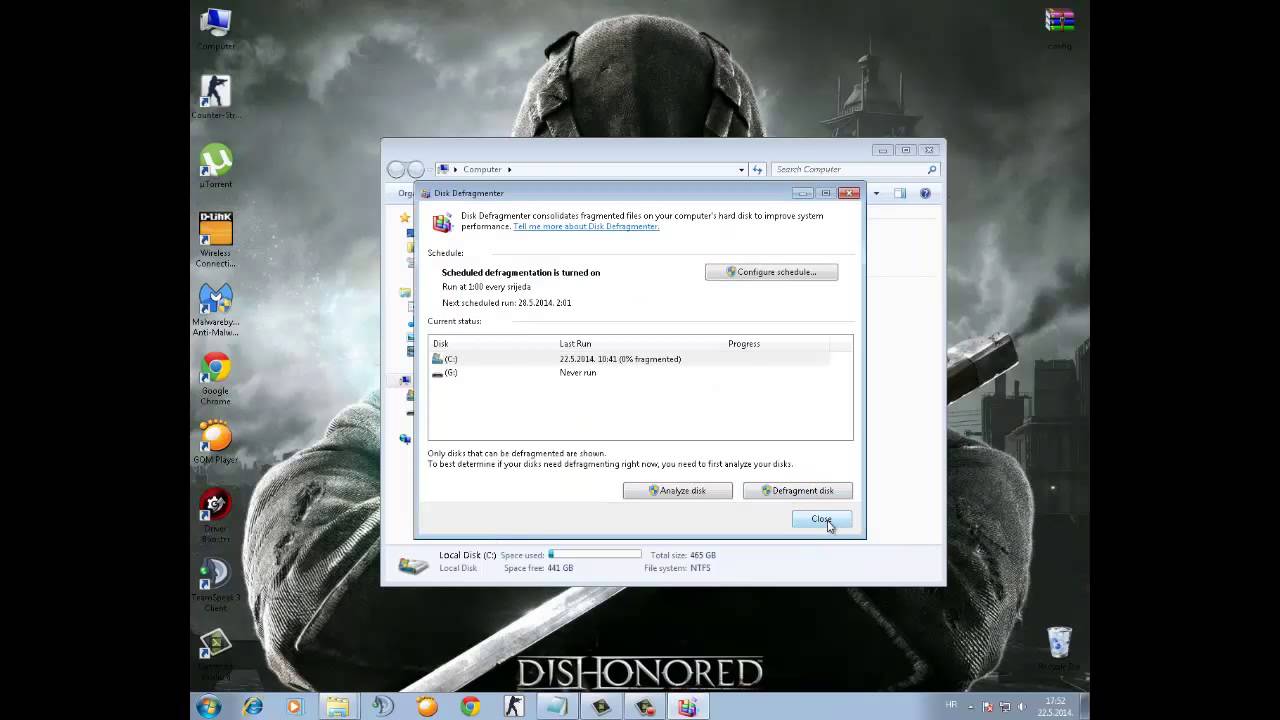Image resolution: width=1280 pixels, height=720 pixels.
Task: Open the Driver Booster desktop icon
Action: 216,516
